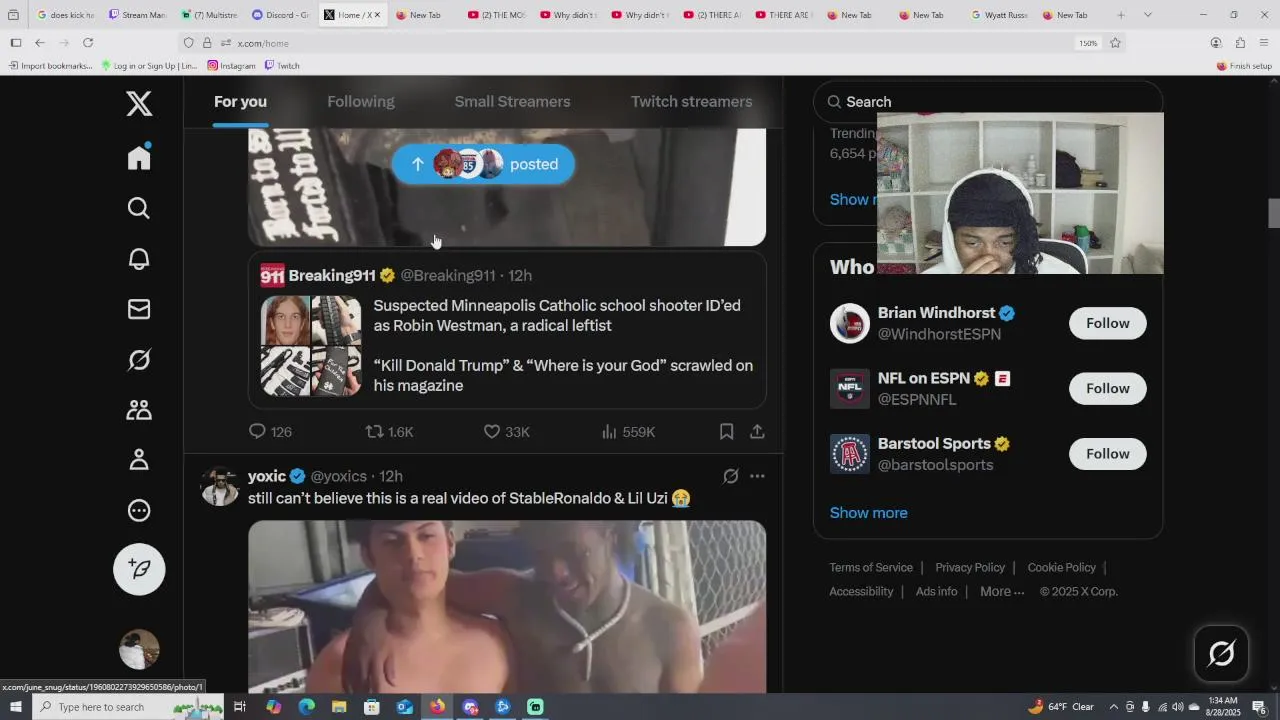Open a new browser tab
The width and height of the screenshot is (1280, 720).
[1120, 15]
